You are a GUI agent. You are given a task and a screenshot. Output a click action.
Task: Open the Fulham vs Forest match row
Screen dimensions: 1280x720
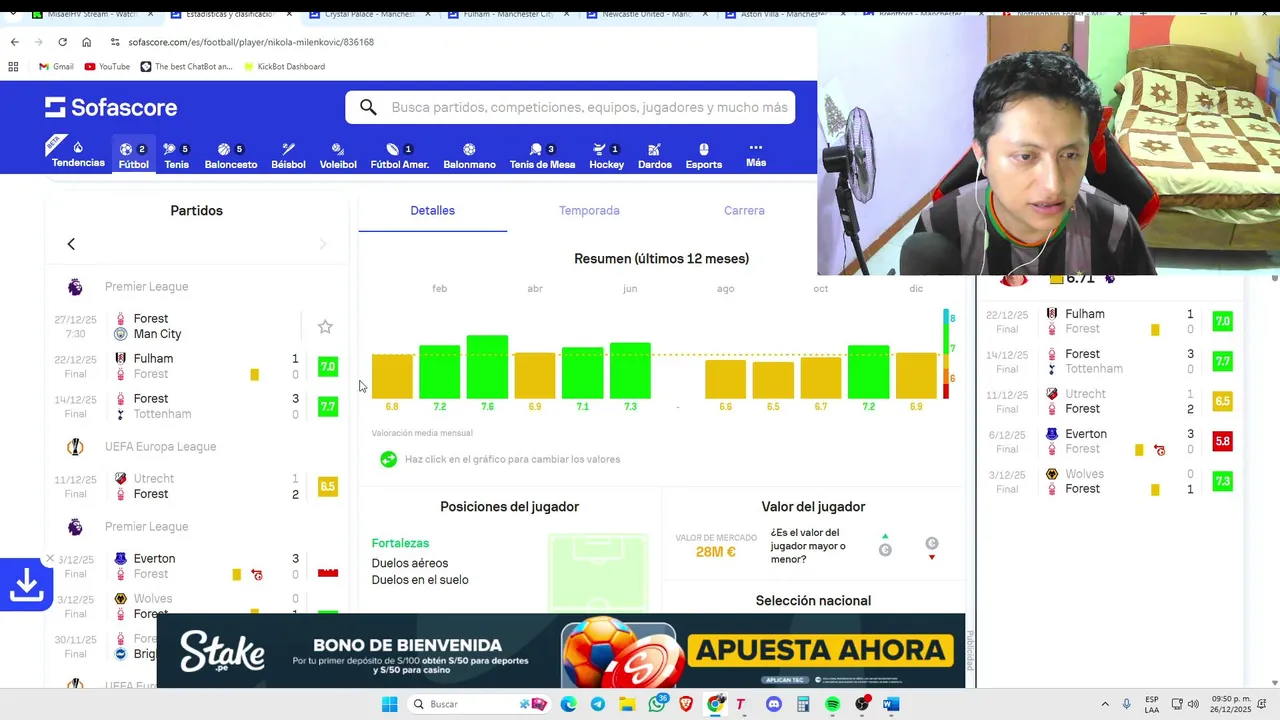(x=196, y=366)
